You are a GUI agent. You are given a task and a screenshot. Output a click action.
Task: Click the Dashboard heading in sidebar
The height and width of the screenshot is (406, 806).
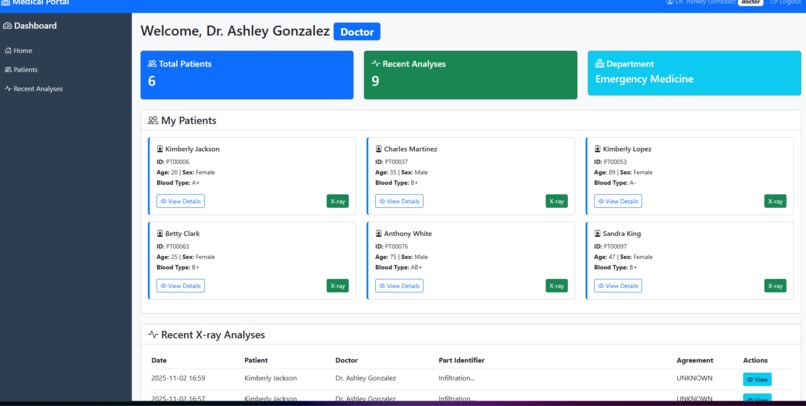tap(30, 26)
